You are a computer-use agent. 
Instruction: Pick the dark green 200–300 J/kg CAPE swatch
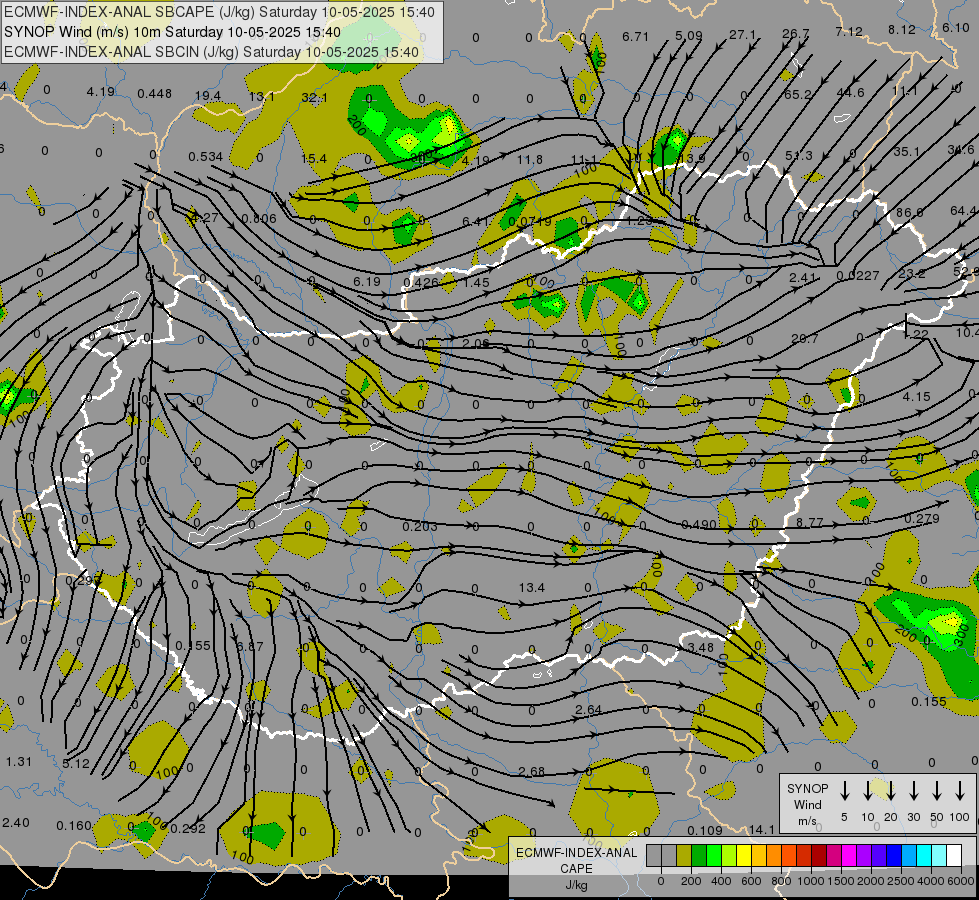click(x=699, y=855)
